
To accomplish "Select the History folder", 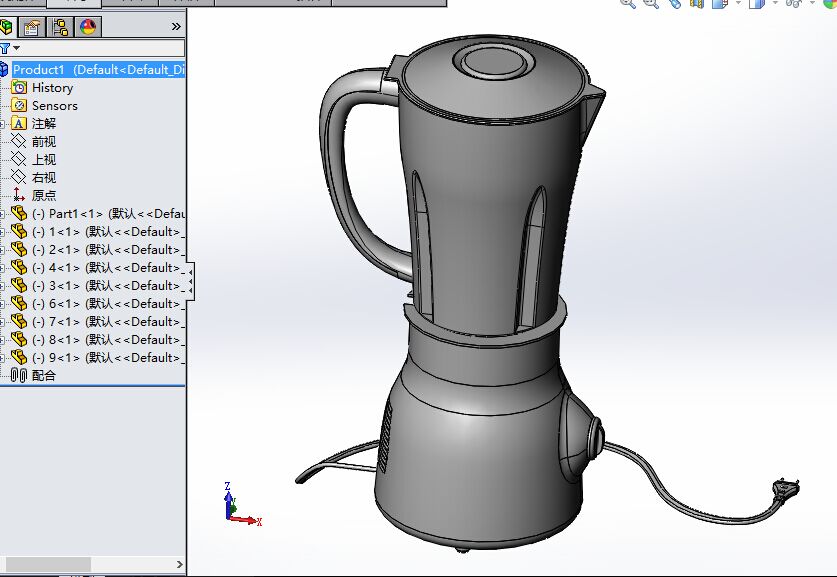I will (x=52, y=88).
